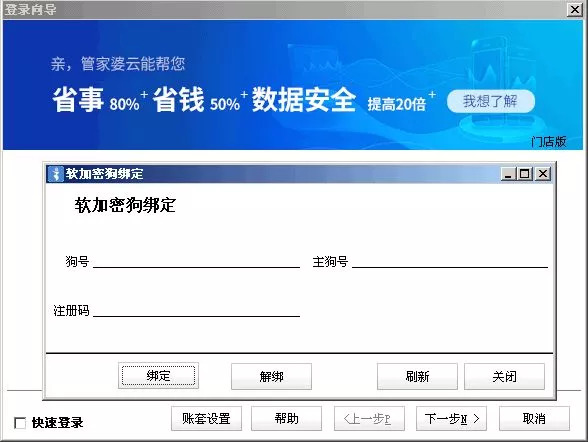Click the 关闭 button in the binding dialog
Viewport: 588px width, 442px height.
click(x=504, y=376)
